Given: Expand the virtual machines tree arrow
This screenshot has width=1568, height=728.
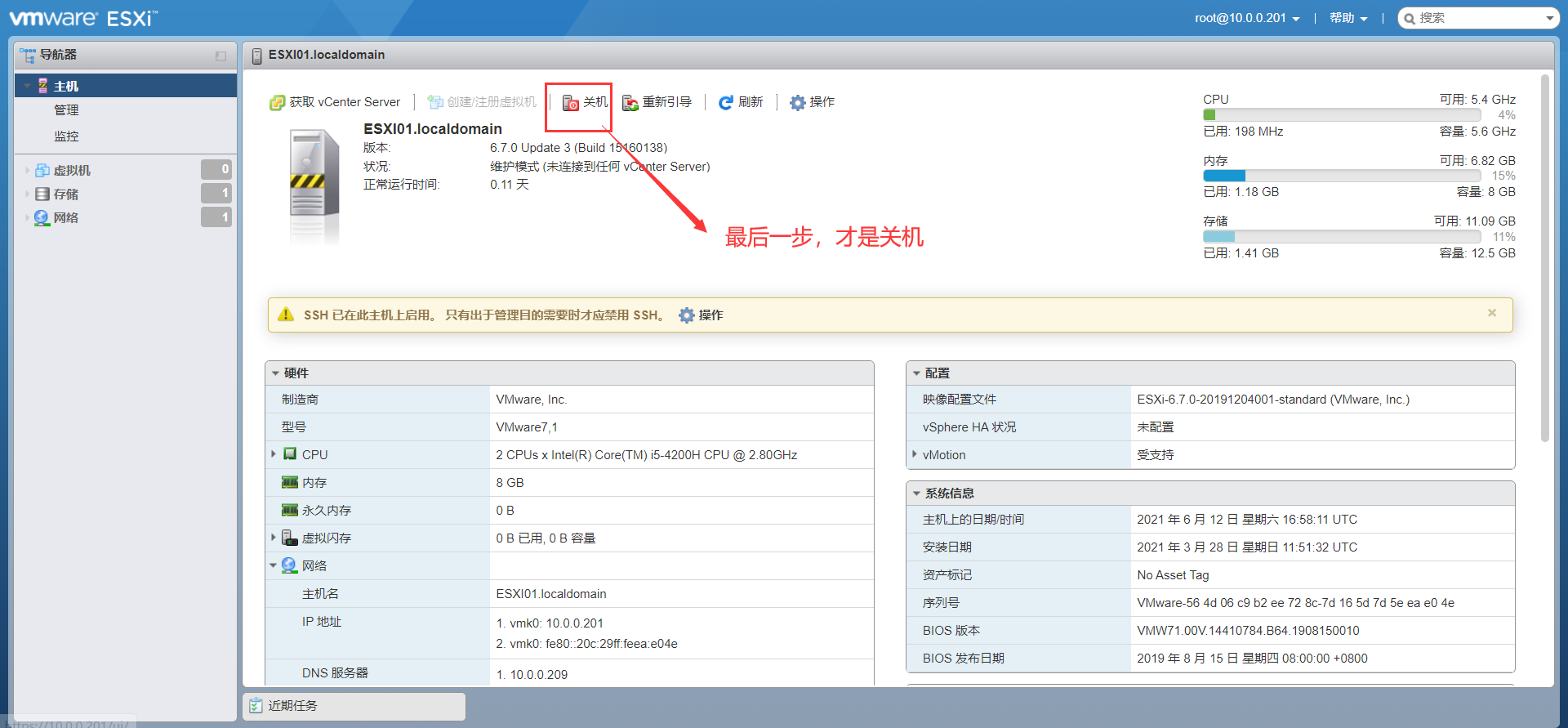Looking at the screenshot, I should (x=27, y=170).
